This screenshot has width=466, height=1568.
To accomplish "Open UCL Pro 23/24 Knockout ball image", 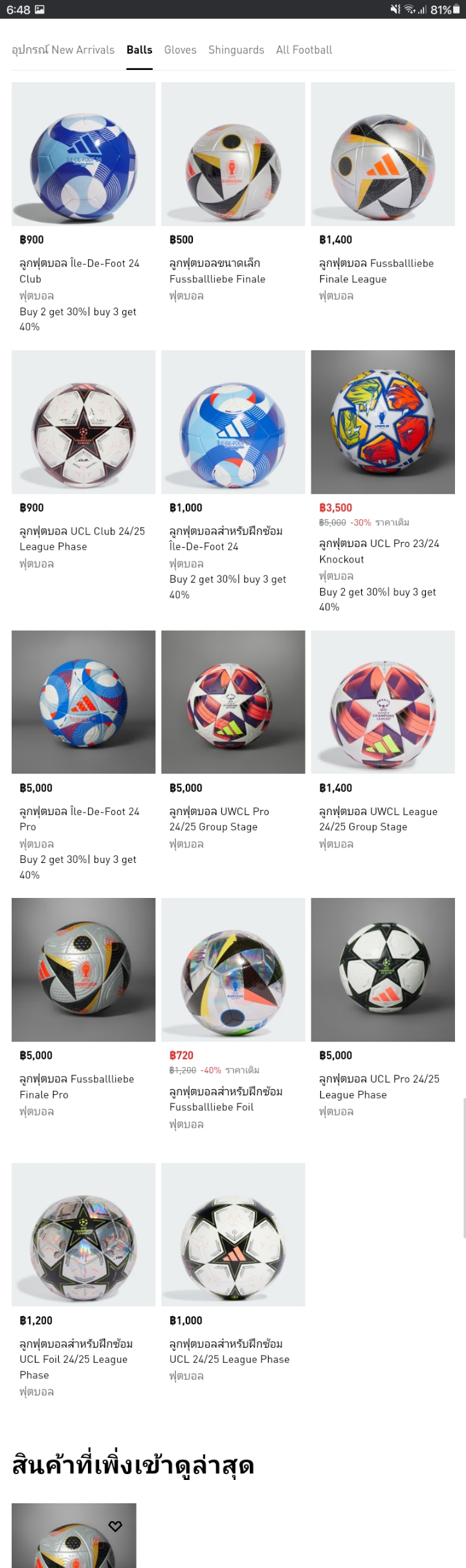I will pyautogui.click(x=383, y=422).
